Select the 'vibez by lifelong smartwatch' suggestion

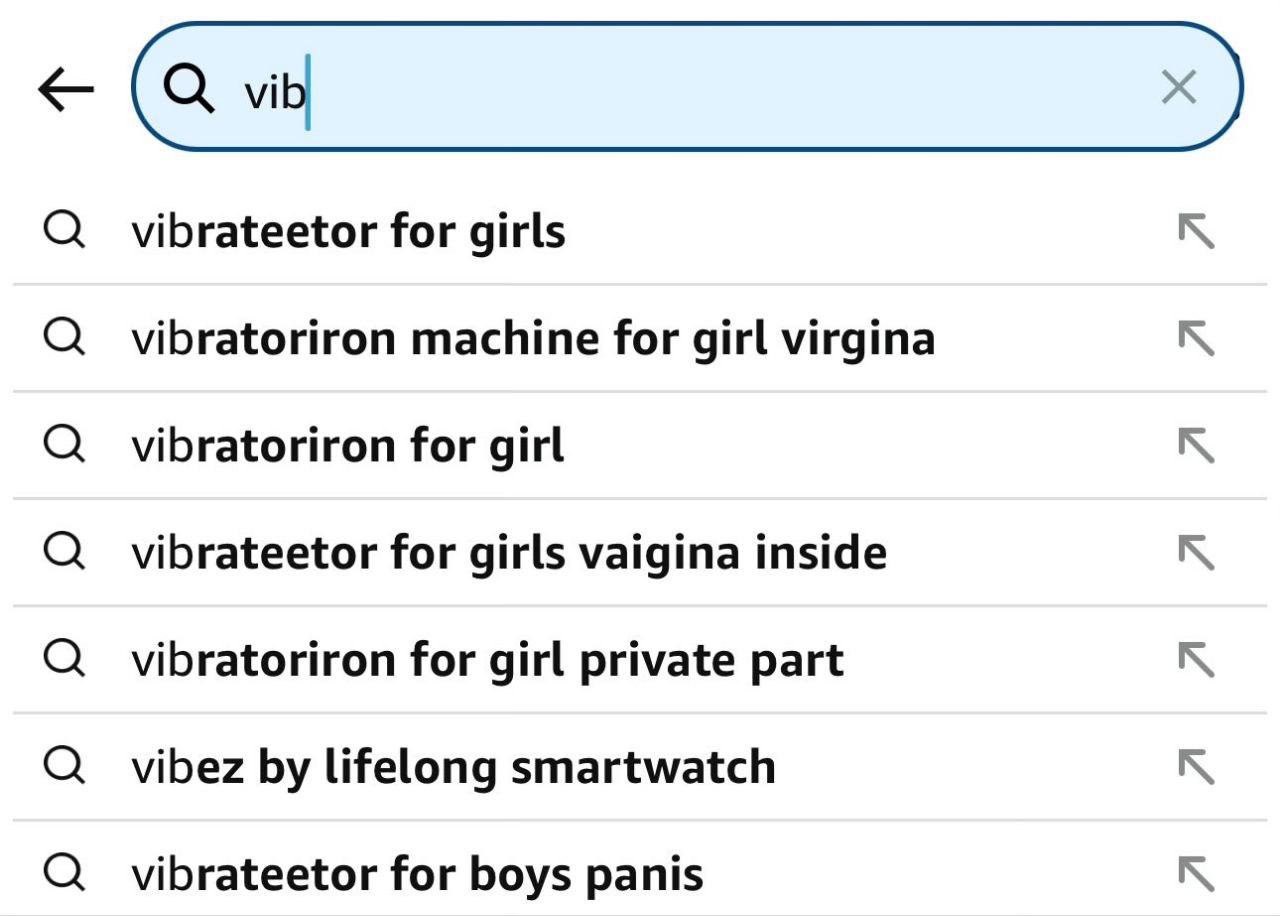(x=640, y=767)
